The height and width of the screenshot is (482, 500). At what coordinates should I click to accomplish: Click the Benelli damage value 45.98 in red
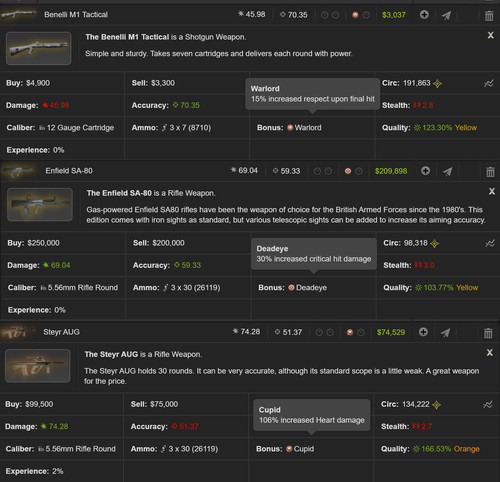click(x=59, y=105)
